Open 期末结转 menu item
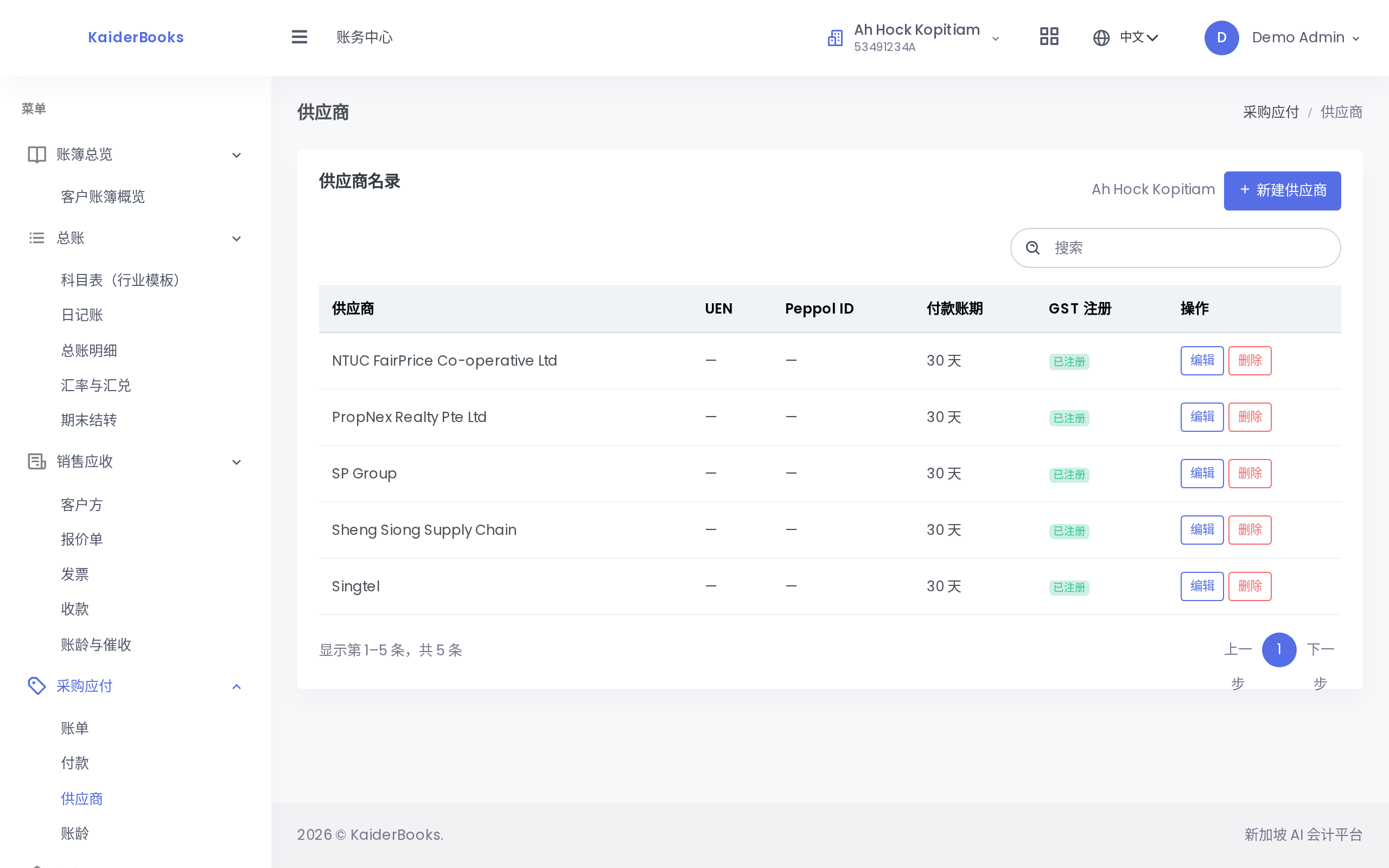 tap(89, 420)
